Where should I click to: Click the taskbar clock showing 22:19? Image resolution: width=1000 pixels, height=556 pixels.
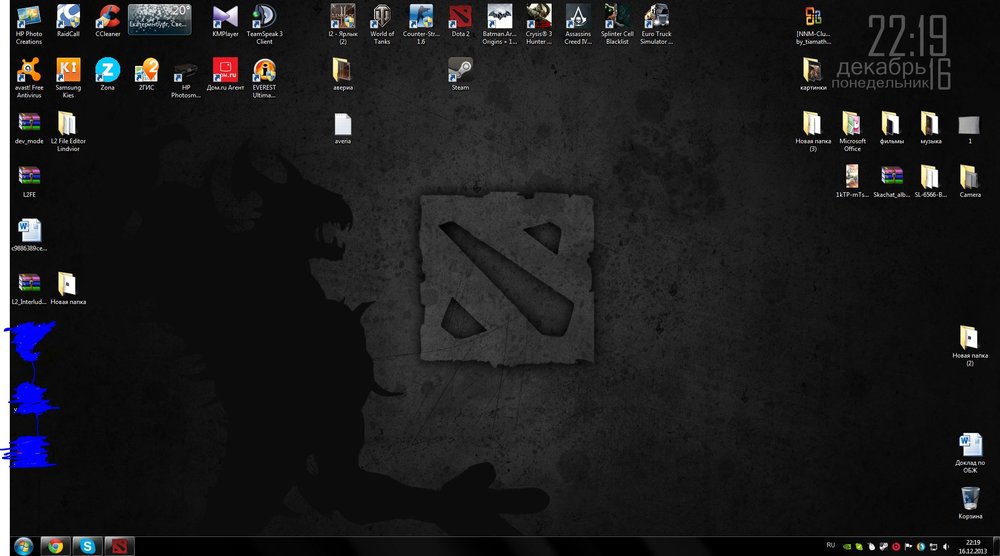pyautogui.click(x=973, y=545)
